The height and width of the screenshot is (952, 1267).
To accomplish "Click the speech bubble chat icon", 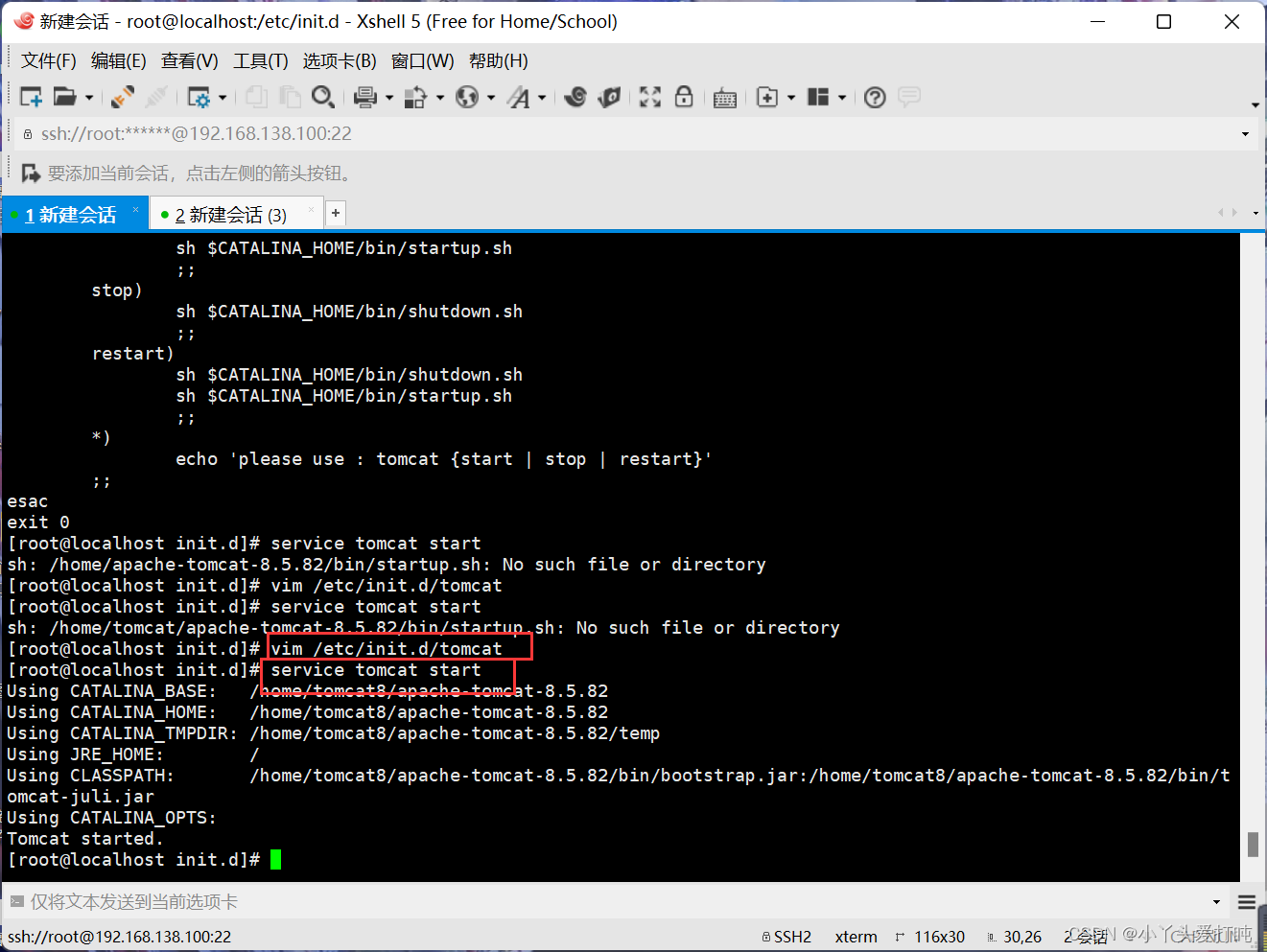I will [x=909, y=97].
